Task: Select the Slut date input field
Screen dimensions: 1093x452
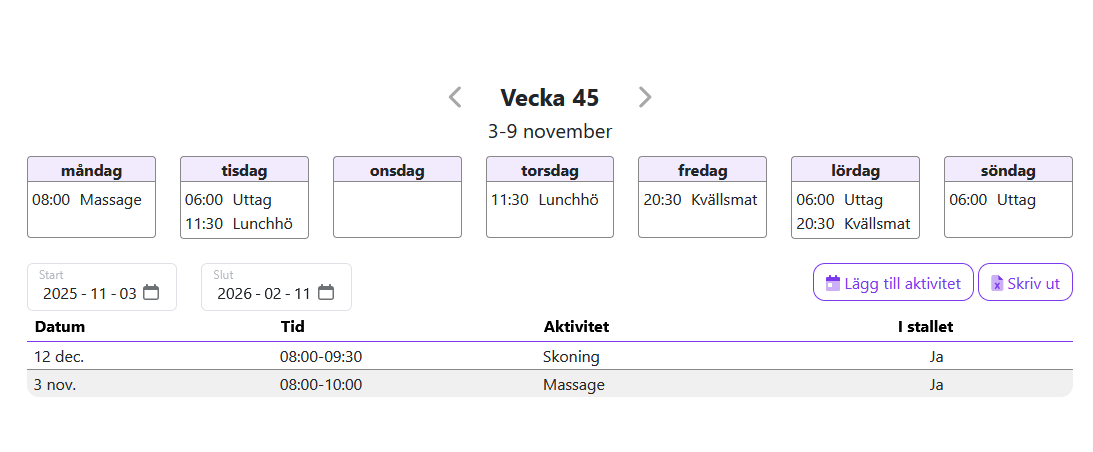Action: [264, 293]
